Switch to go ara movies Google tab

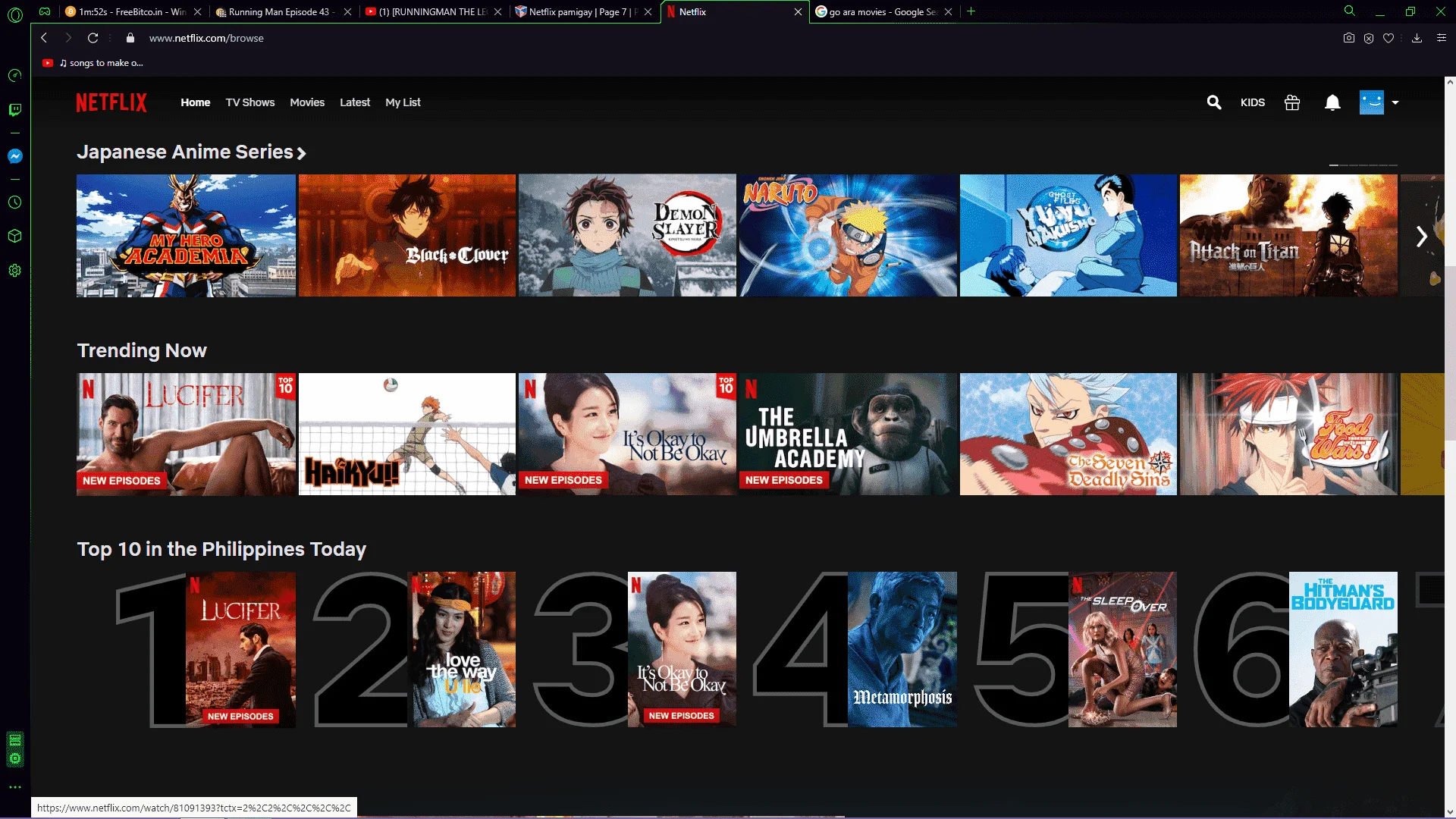coord(883,11)
